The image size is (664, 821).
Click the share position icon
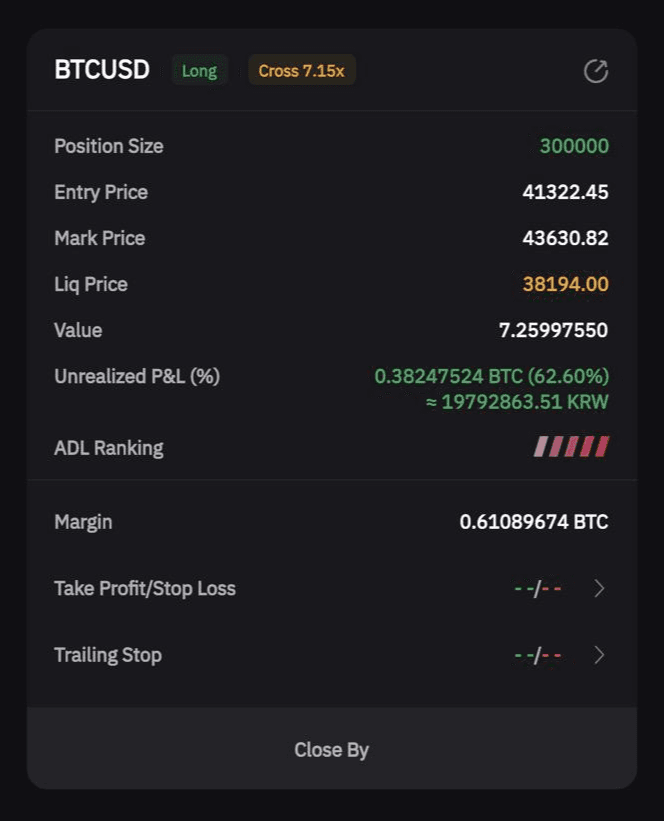click(596, 71)
